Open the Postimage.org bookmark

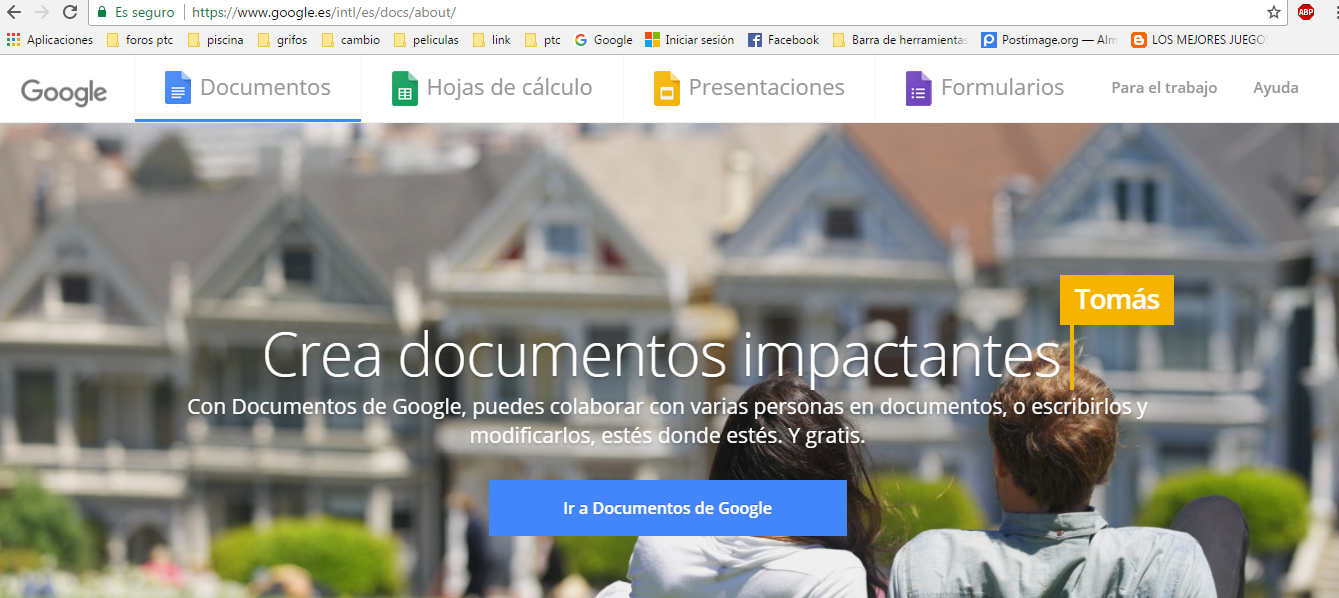click(1050, 40)
